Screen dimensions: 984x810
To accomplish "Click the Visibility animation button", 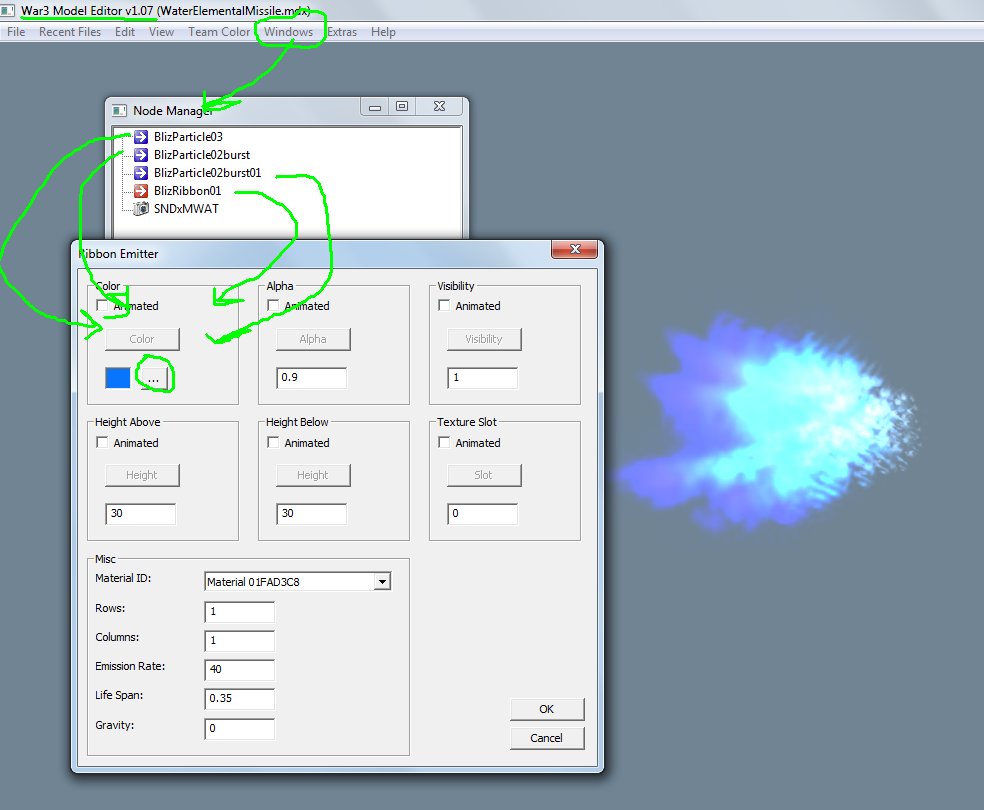I will coord(484,339).
